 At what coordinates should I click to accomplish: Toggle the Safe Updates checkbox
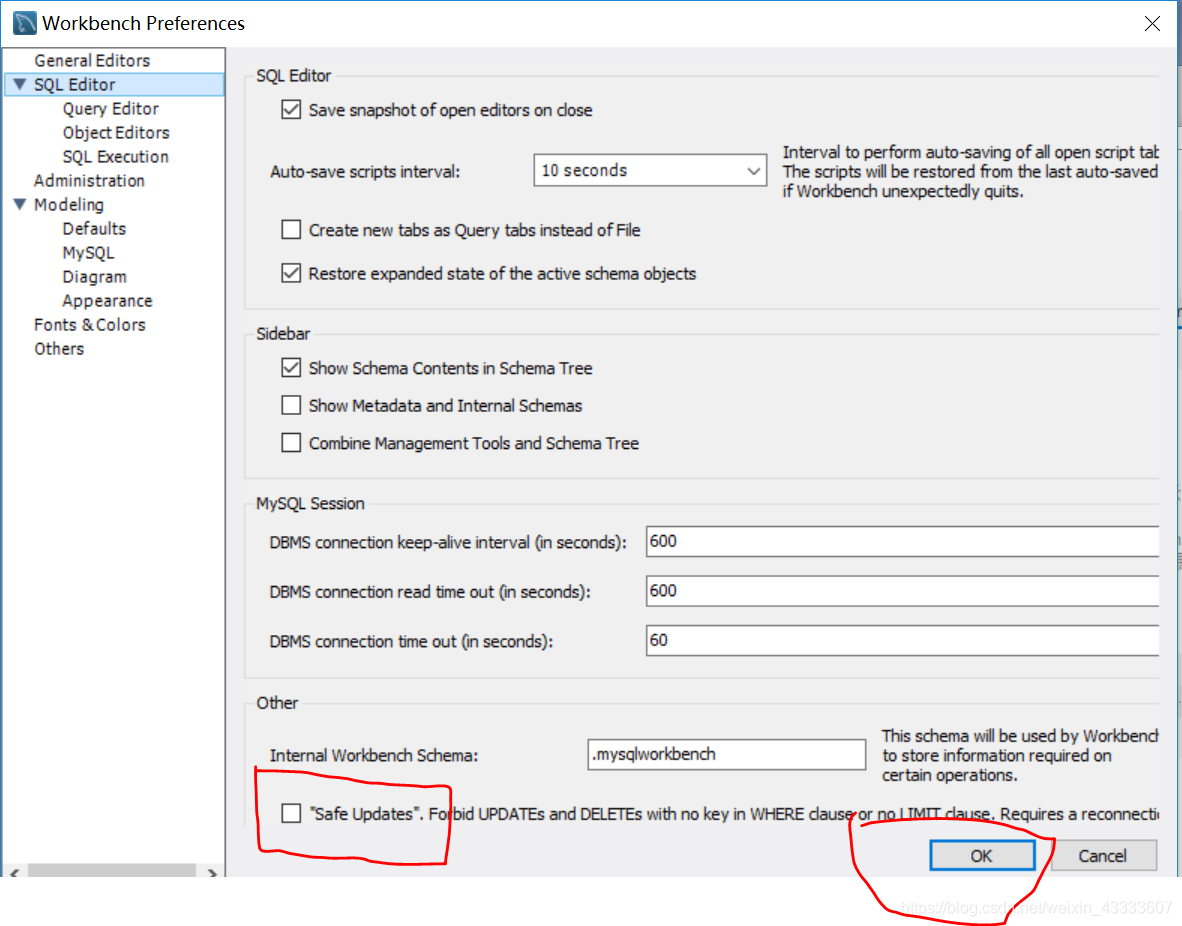pos(291,814)
